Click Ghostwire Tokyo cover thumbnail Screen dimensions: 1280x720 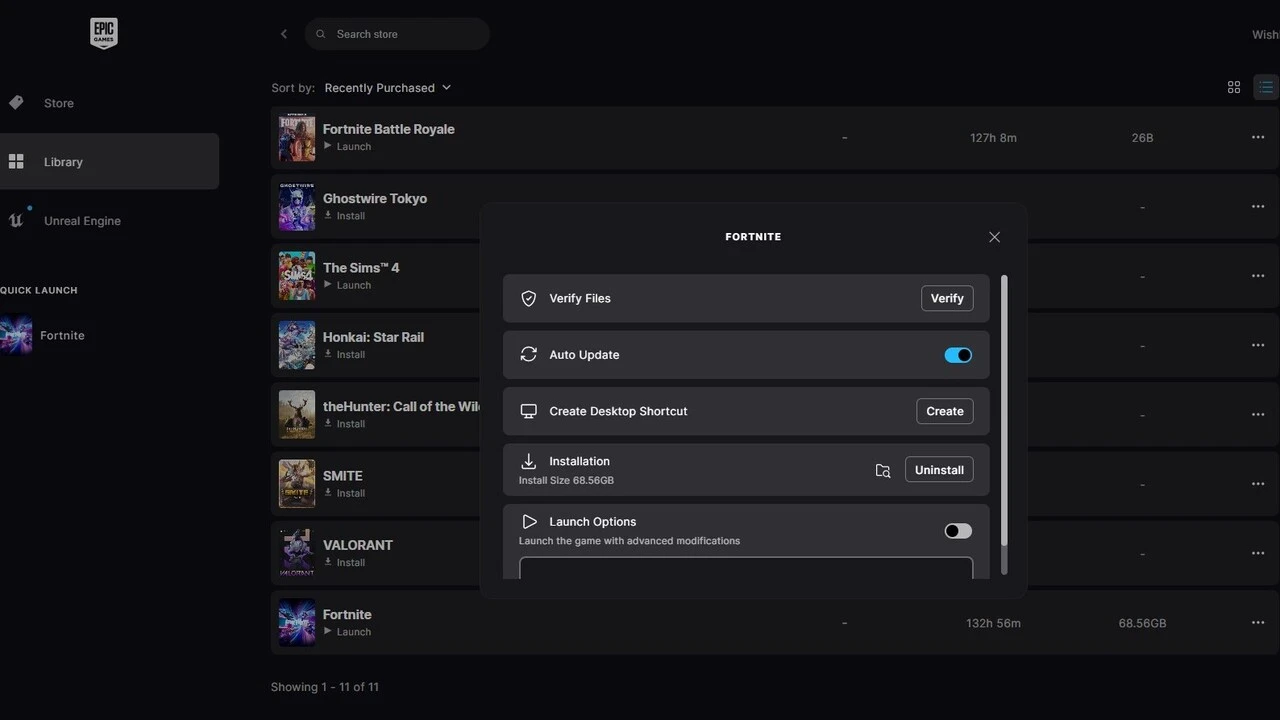[297, 207]
